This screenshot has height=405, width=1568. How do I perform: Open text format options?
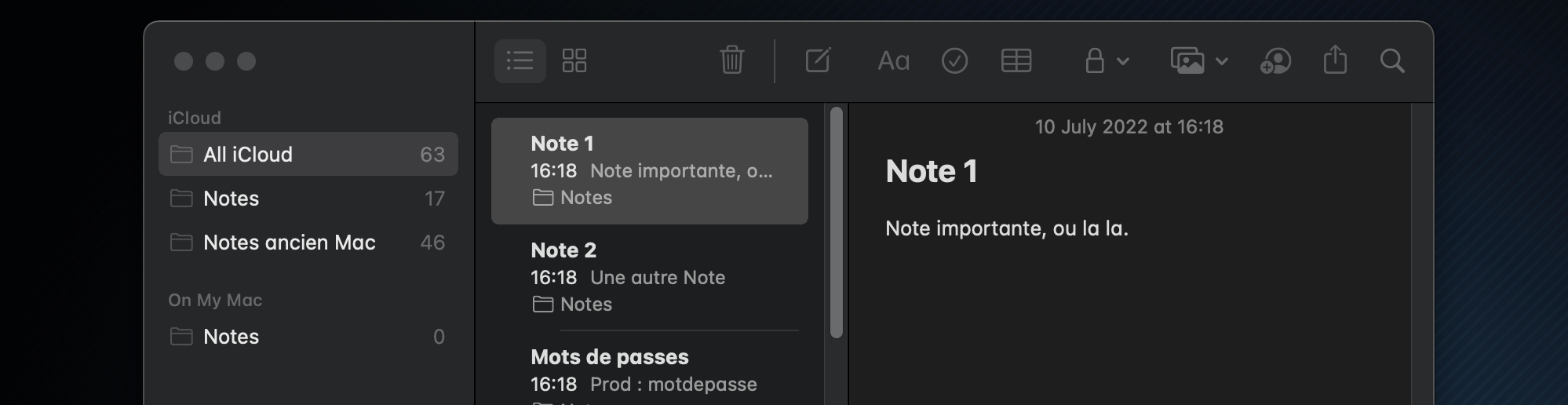(893, 61)
